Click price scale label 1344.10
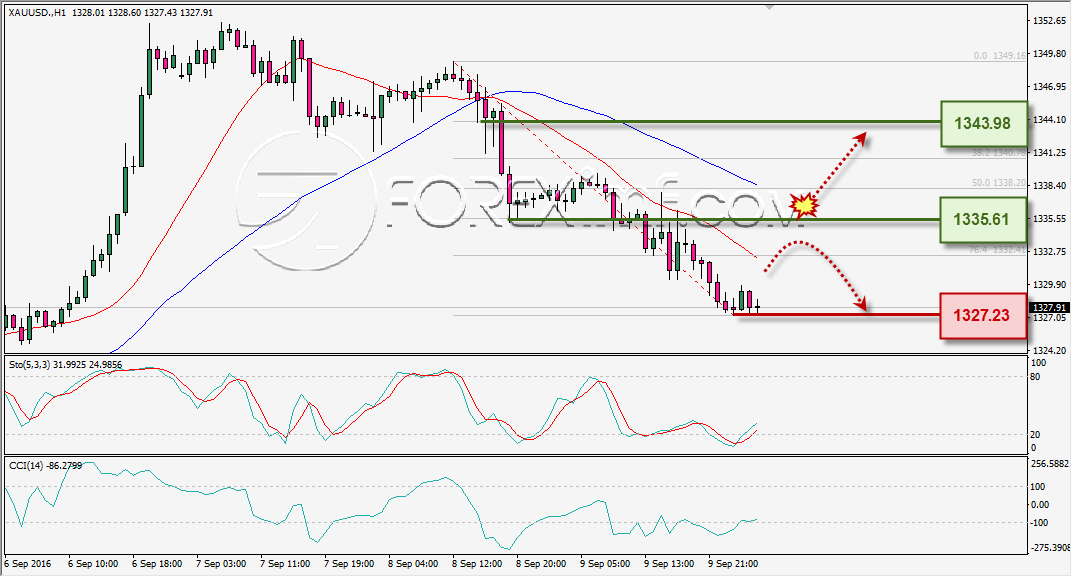Screen dimensions: 1072x577 (x=1049, y=120)
